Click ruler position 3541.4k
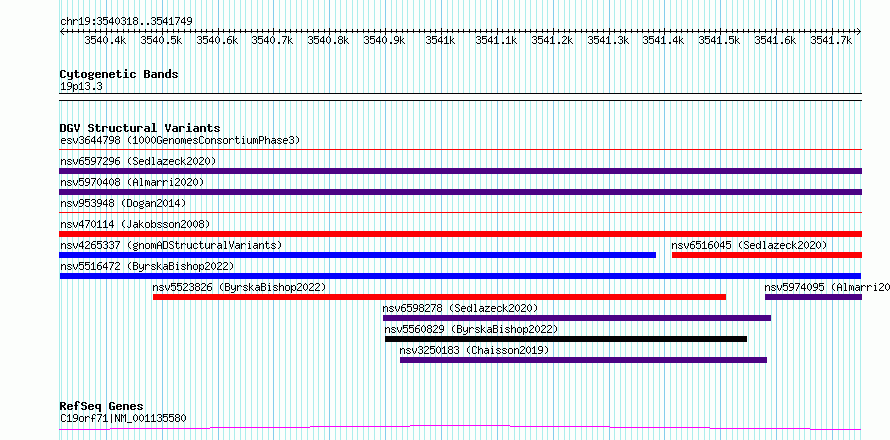Viewport: 890px width, 440px height. [x=664, y=40]
